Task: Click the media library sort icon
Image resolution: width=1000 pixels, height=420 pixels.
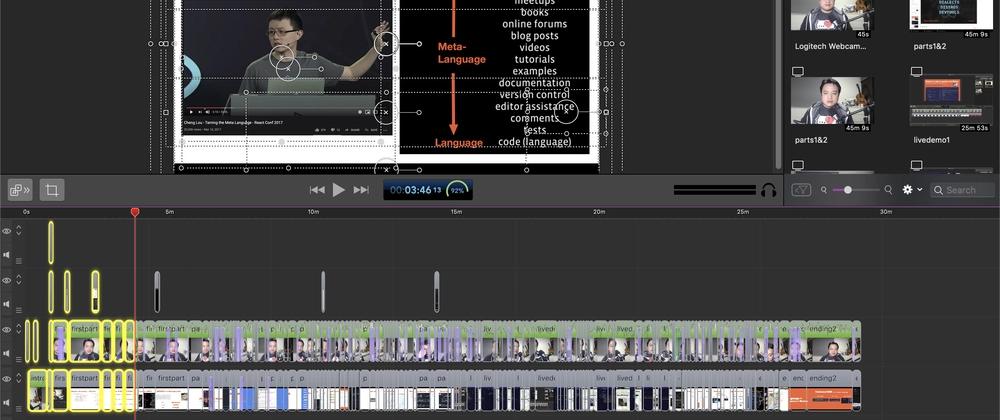Action: pos(801,190)
